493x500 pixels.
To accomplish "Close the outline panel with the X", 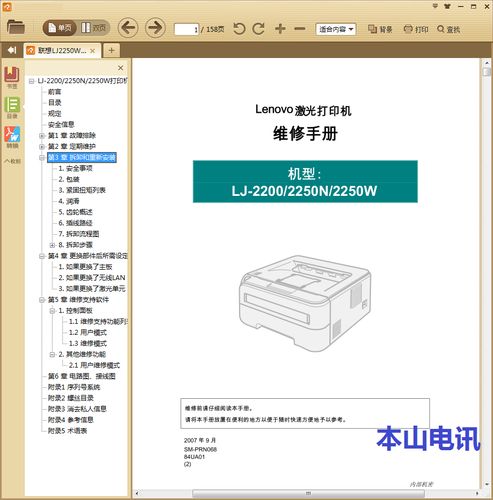I will (121, 68).
